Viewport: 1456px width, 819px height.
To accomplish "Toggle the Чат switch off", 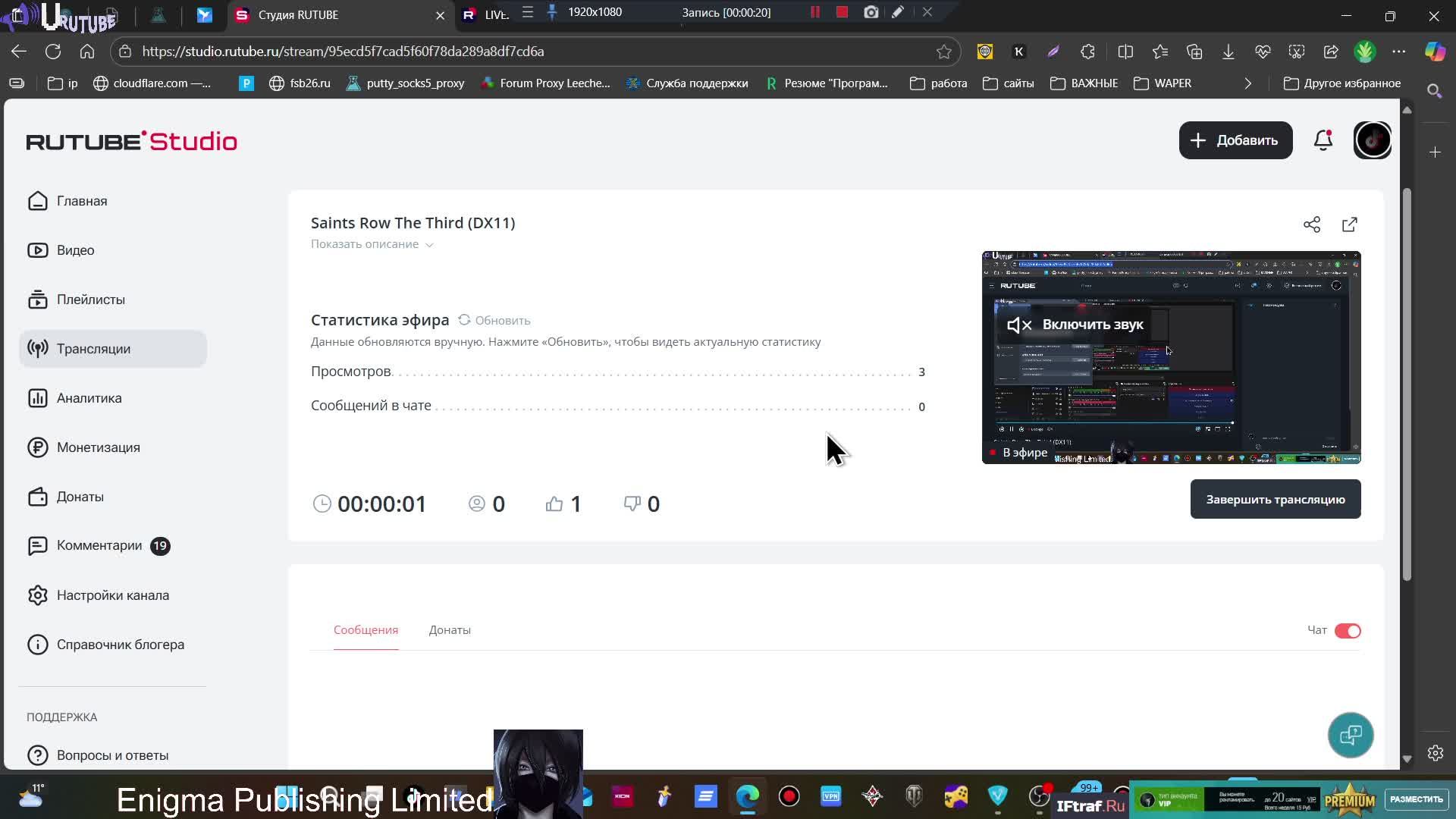I will coord(1348,631).
